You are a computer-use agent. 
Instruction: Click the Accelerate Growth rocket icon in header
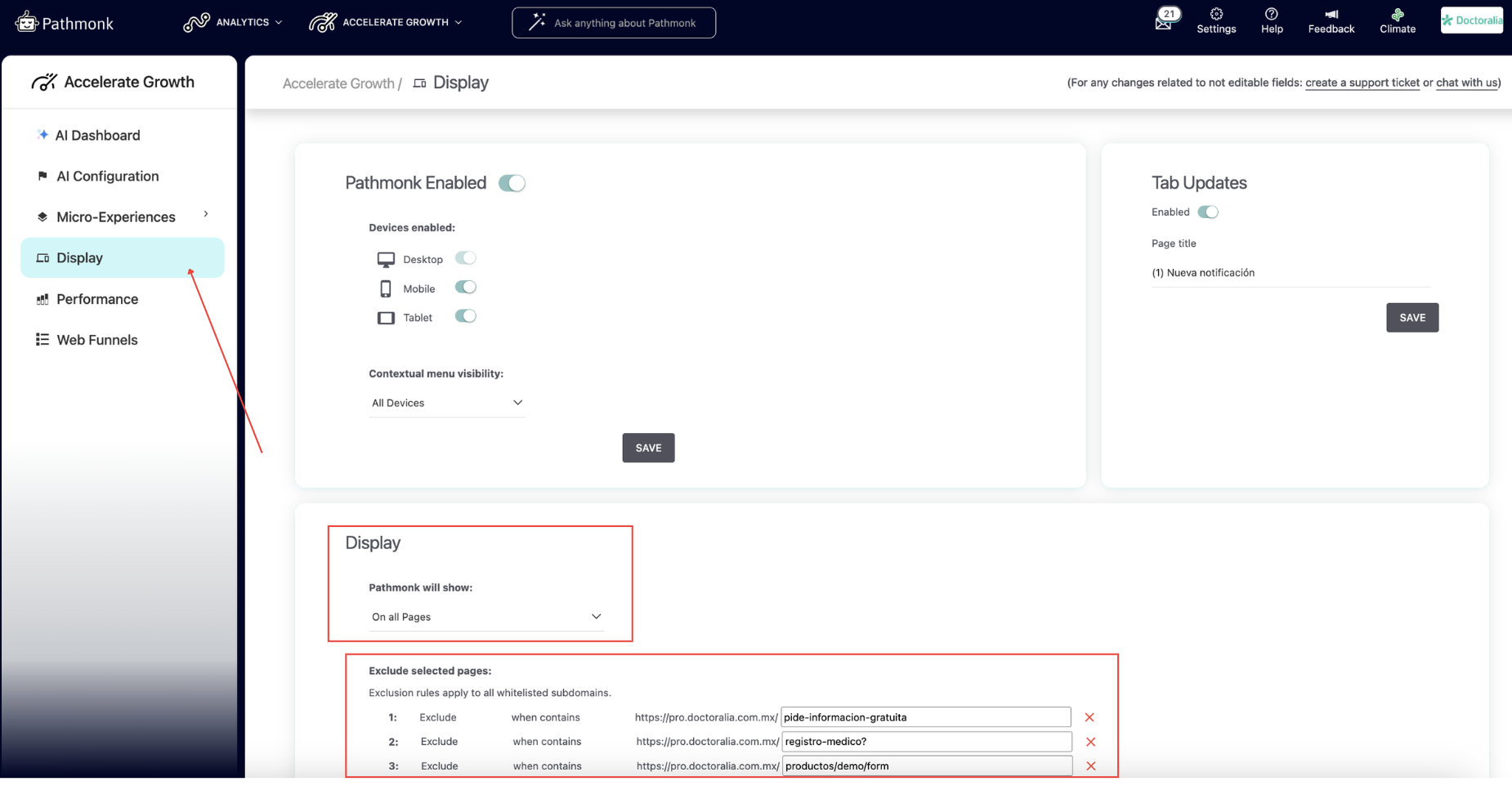(x=323, y=22)
